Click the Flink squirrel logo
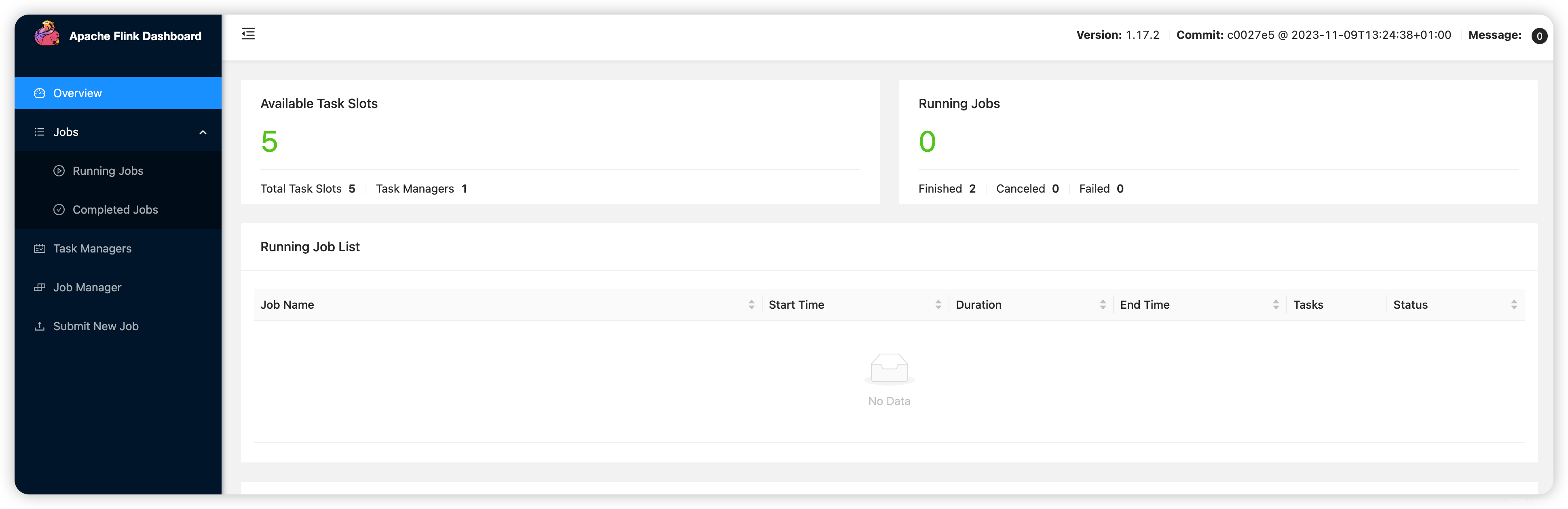The height and width of the screenshot is (509, 1568). pos(47,34)
